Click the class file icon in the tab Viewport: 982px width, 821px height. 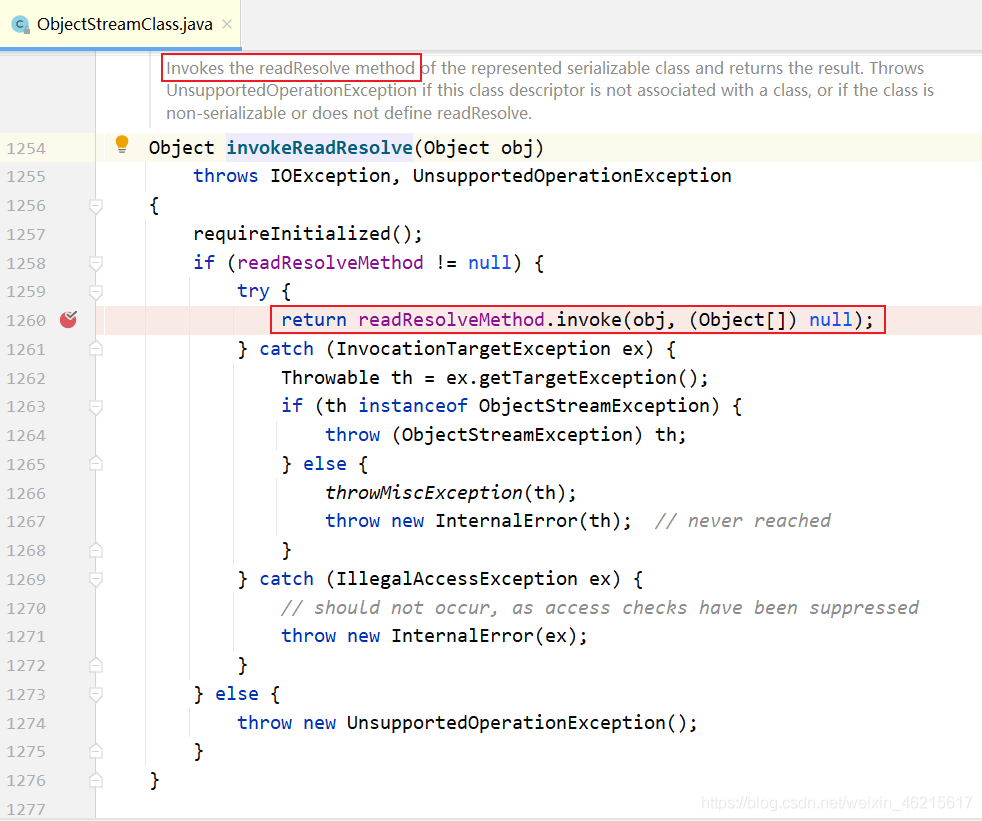(21, 24)
